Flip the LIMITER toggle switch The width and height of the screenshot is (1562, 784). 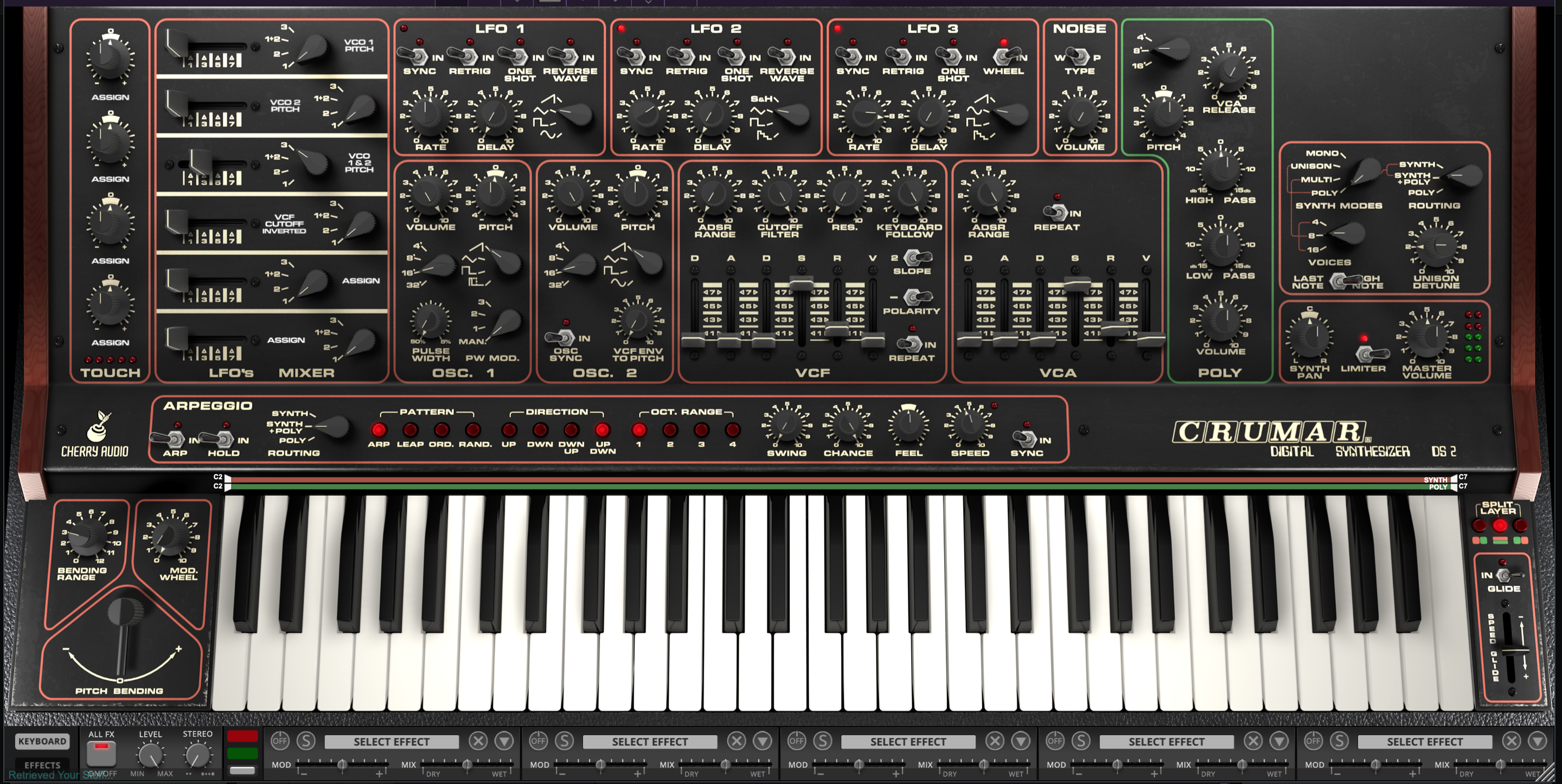pos(1371,354)
